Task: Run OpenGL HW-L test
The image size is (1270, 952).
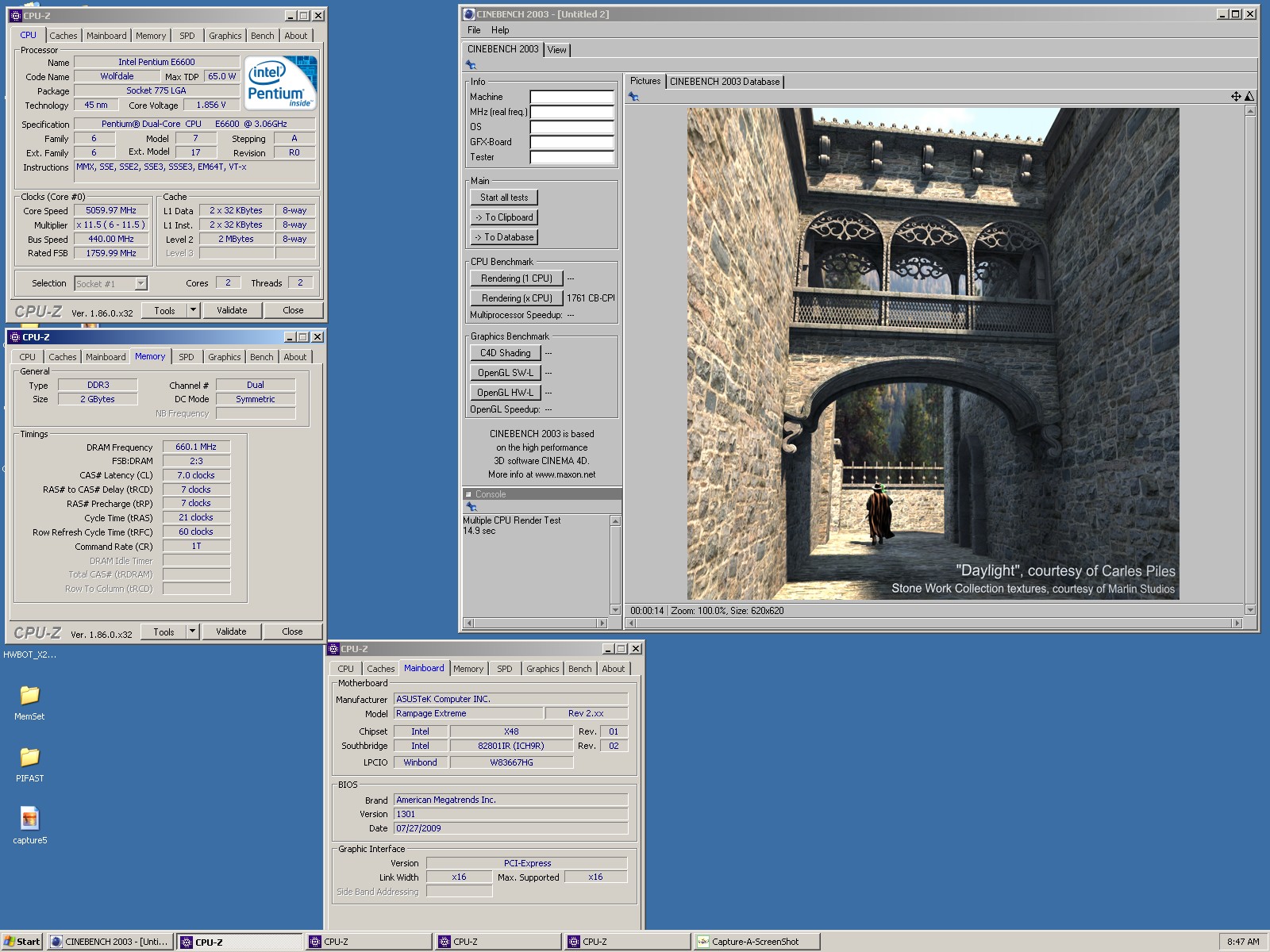Action: (506, 393)
